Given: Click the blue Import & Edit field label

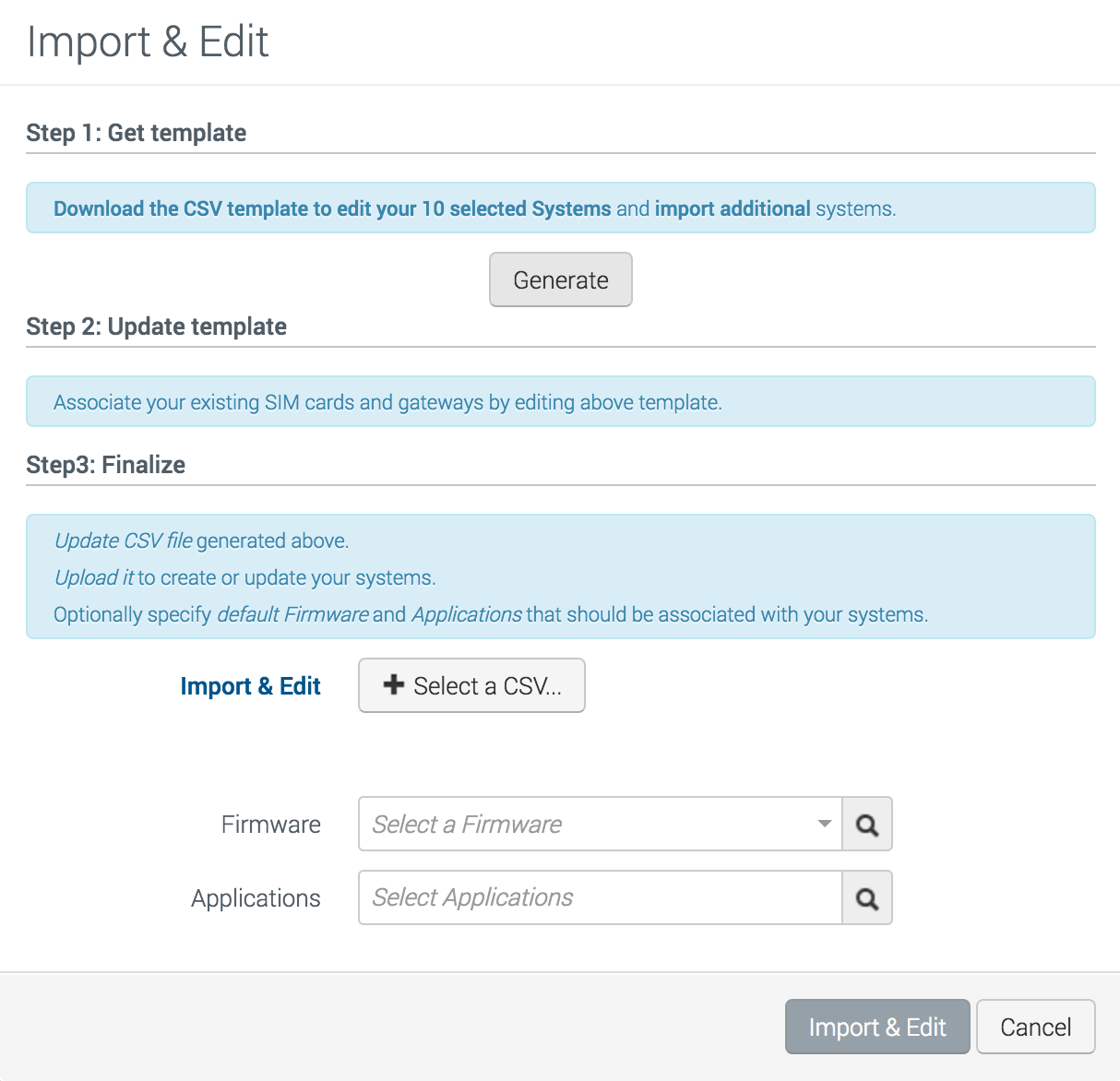Looking at the screenshot, I should tap(250, 686).
